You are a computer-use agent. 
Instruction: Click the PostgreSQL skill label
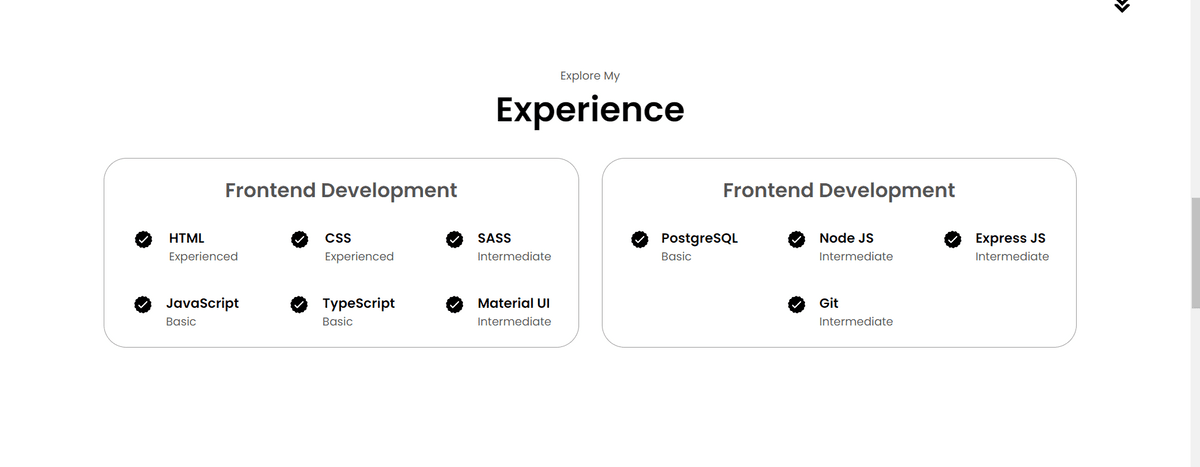pyautogui.click(x=699, y=238)
